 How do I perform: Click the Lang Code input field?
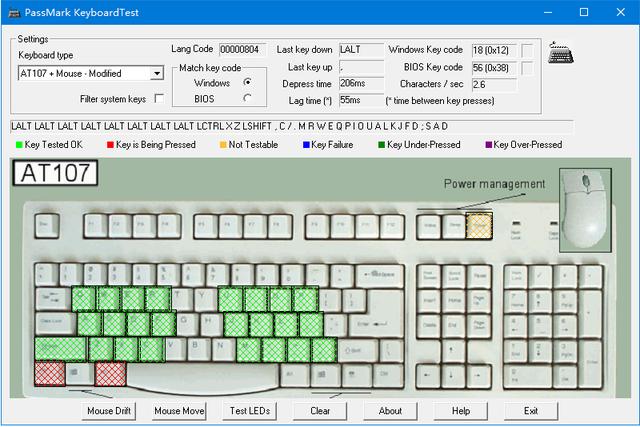pos(242,50)
